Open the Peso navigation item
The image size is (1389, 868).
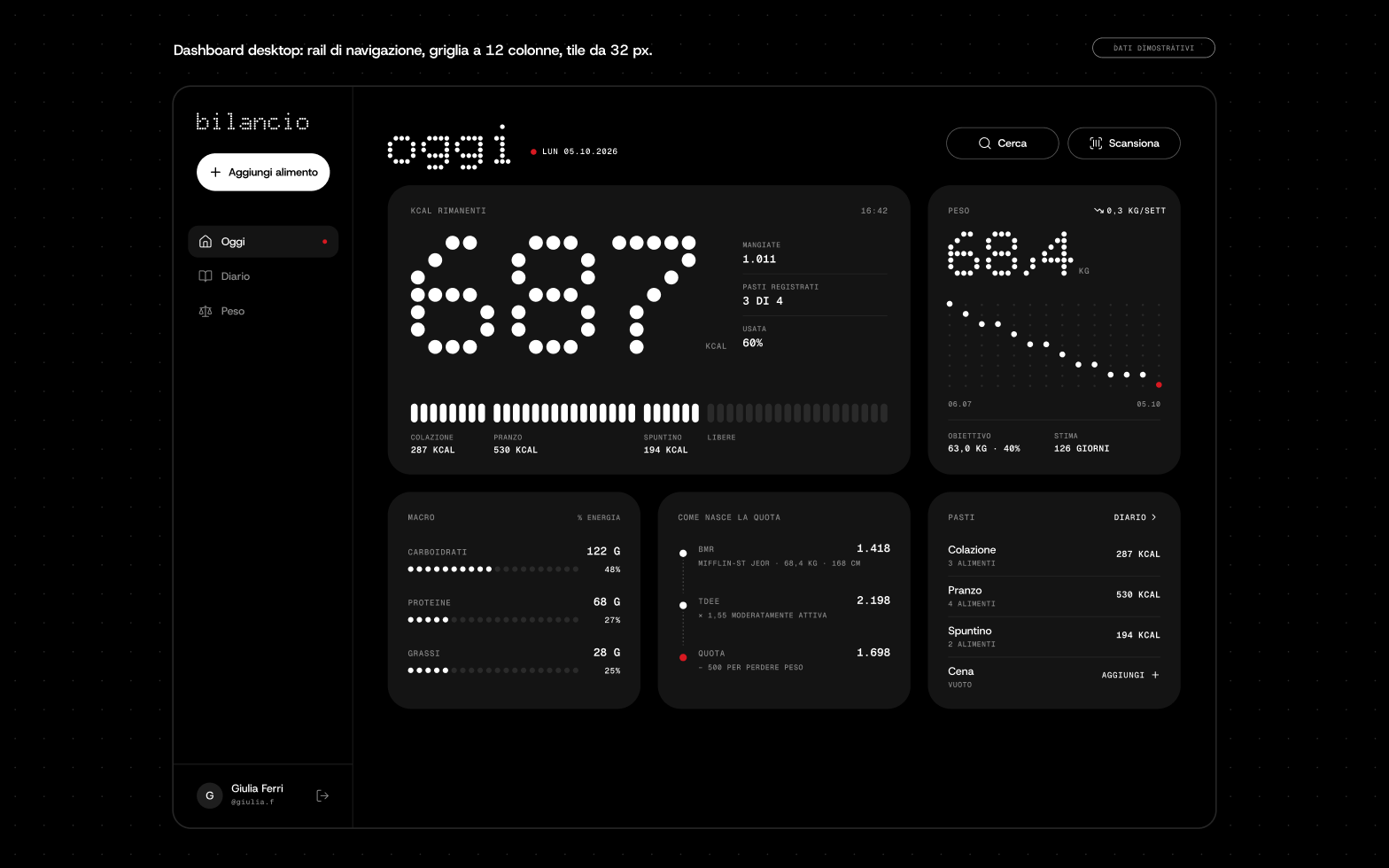tap(263, 311)
